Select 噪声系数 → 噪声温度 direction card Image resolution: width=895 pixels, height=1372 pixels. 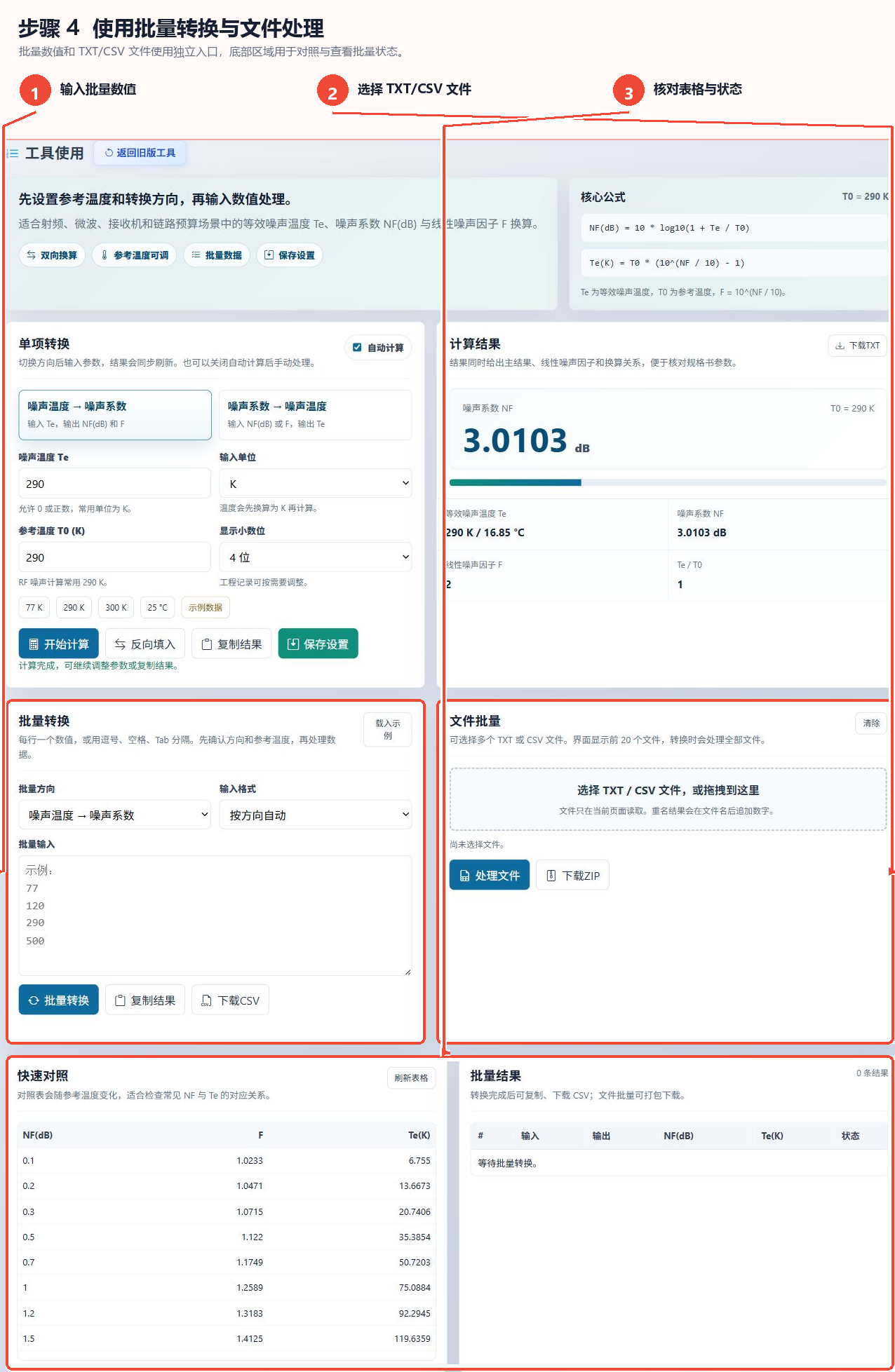[x=316, y=415]
